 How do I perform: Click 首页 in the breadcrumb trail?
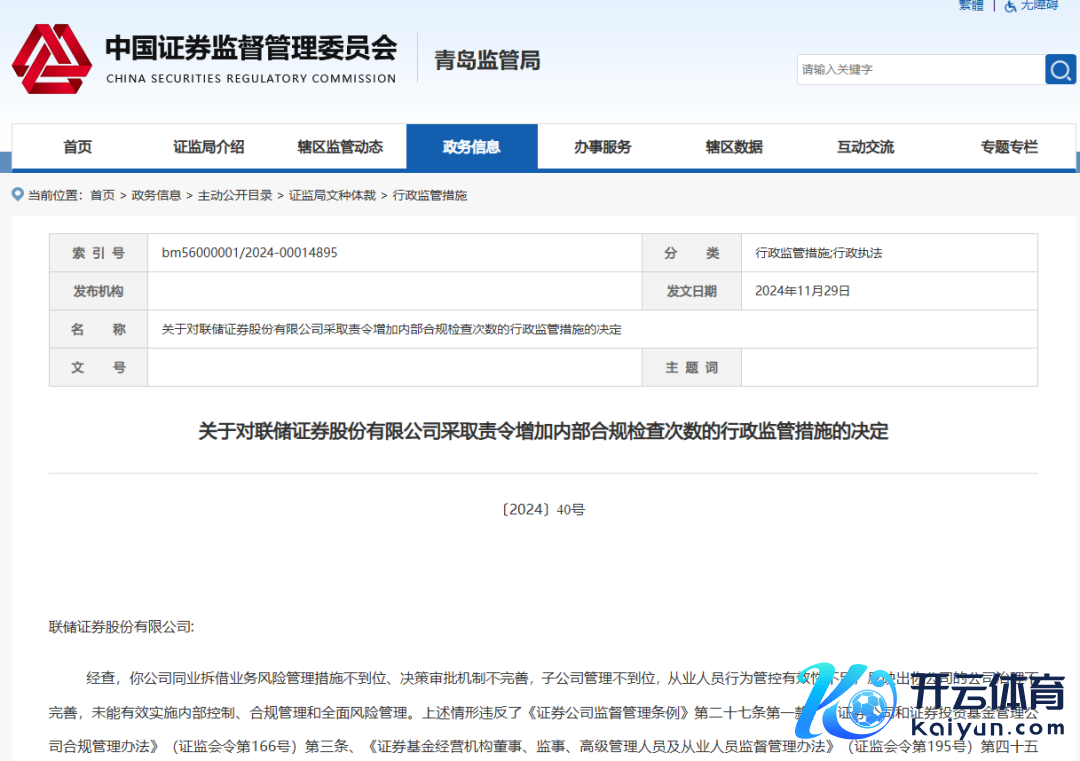click(x=102, y=195)
